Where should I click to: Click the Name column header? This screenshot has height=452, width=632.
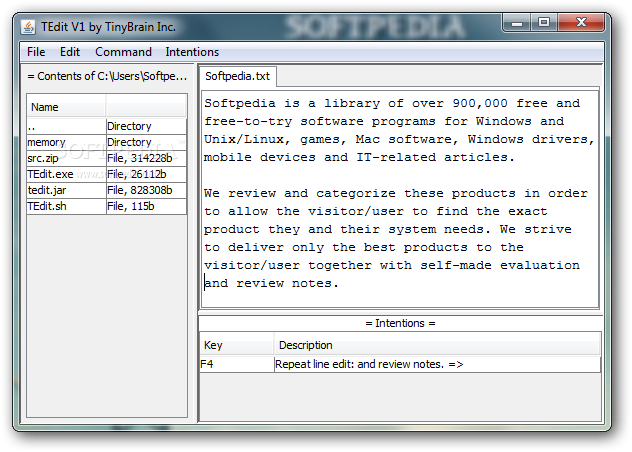(66, 107)
